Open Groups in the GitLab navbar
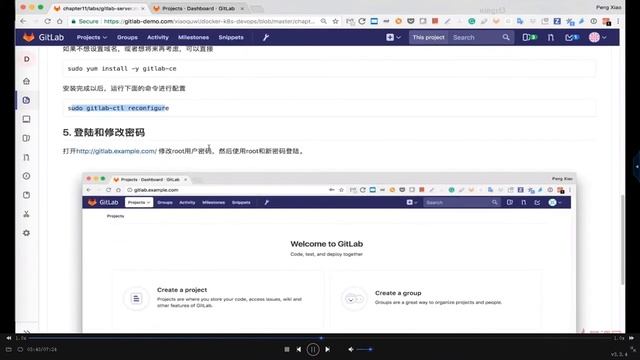Screen dimensions: 640x360 pos(127,37)
